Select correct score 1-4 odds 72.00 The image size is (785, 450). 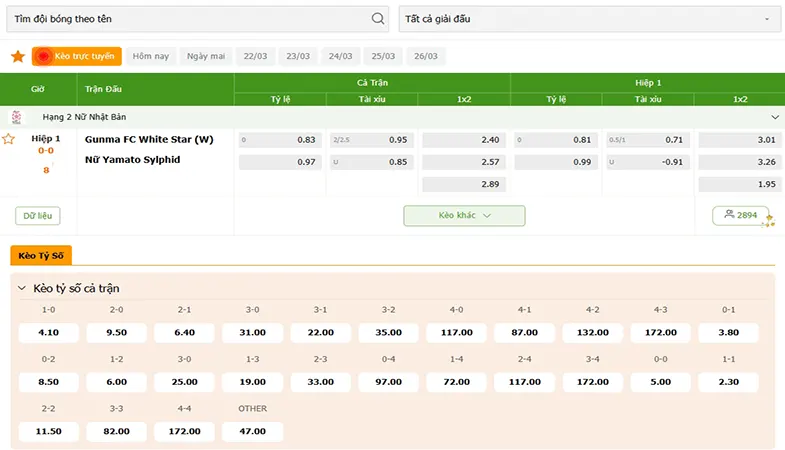click(457, 382)
